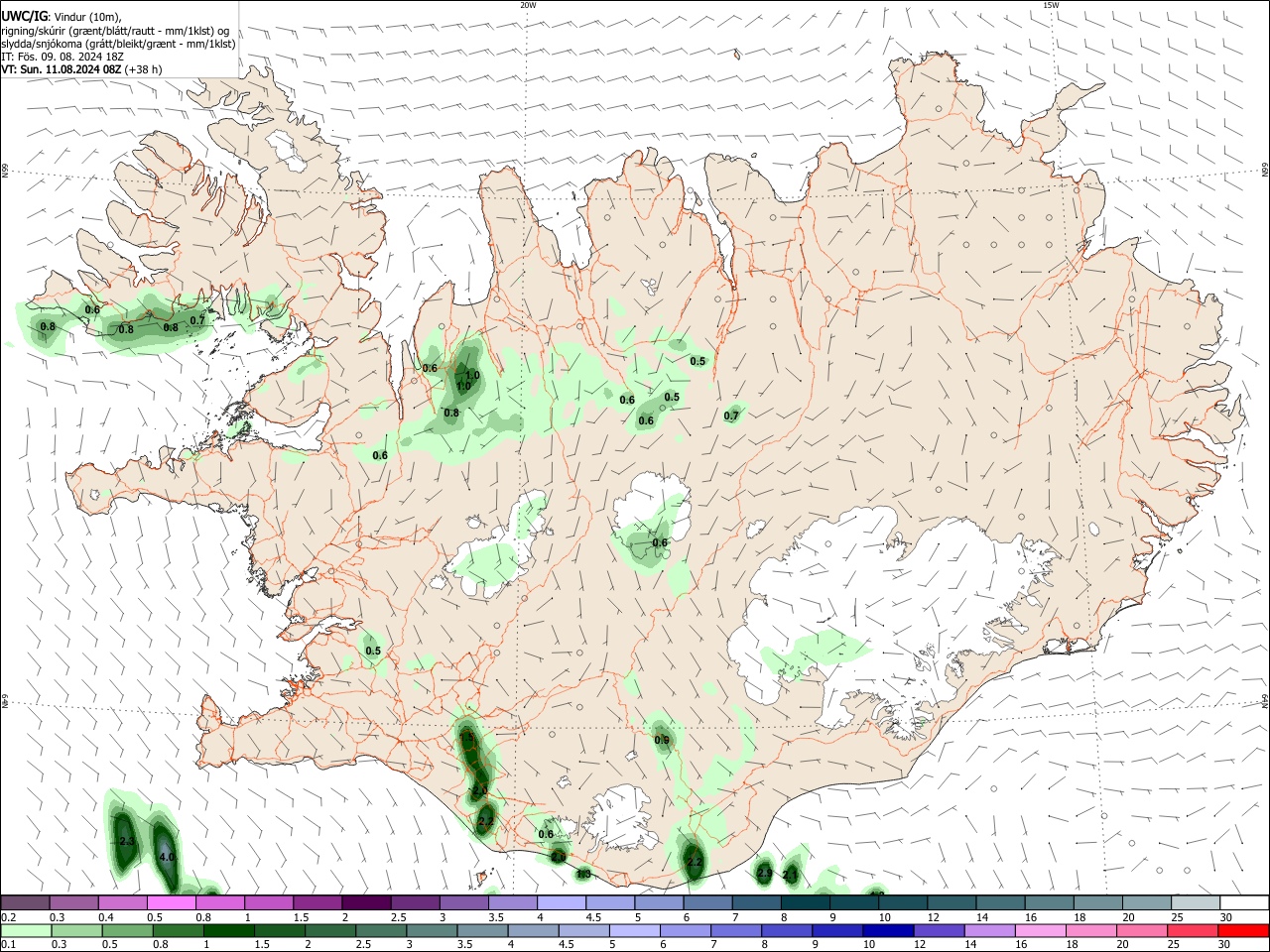
Task: Select the pale green 0.1 rain legend swatch
Action: [26, 931]
